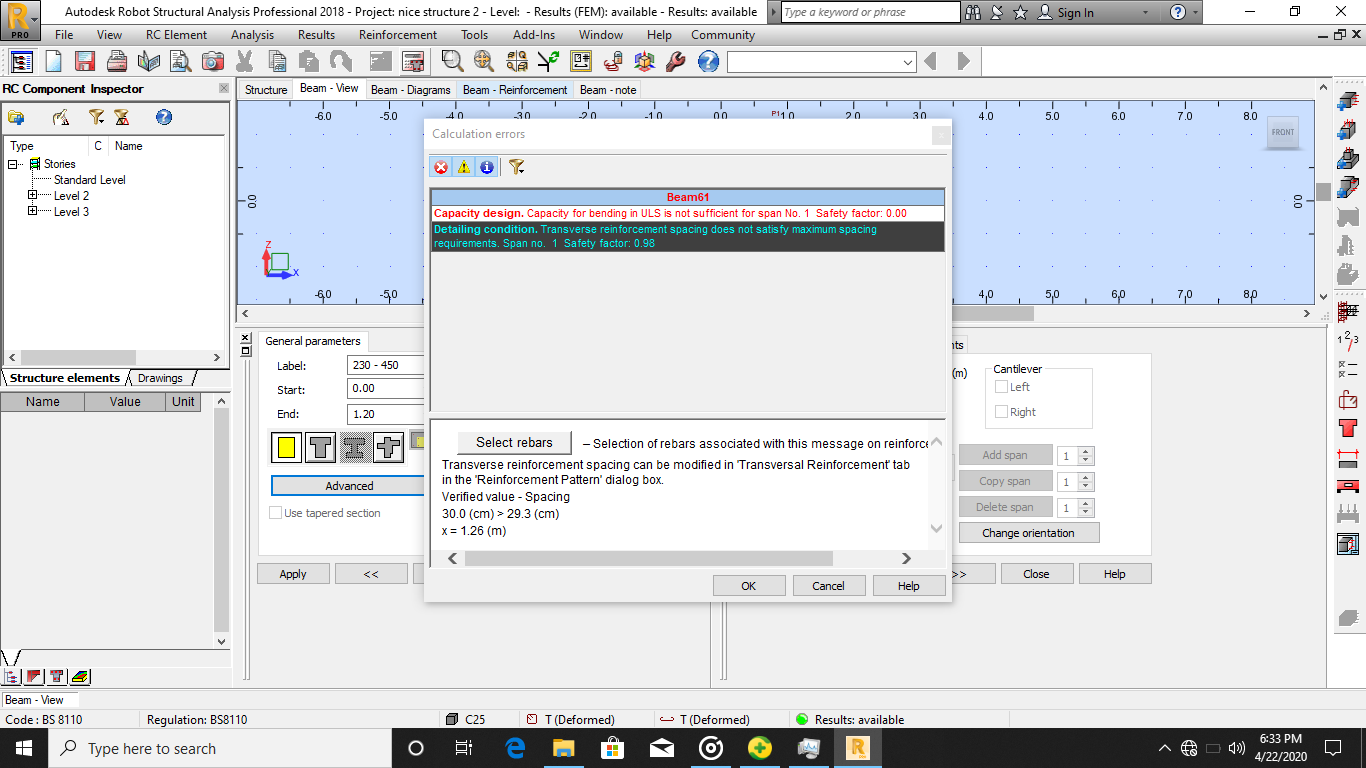The height and width of the screenshot is (768, 1366).
Task: Enable the Right cantilever option
Action: (1001, 411)
